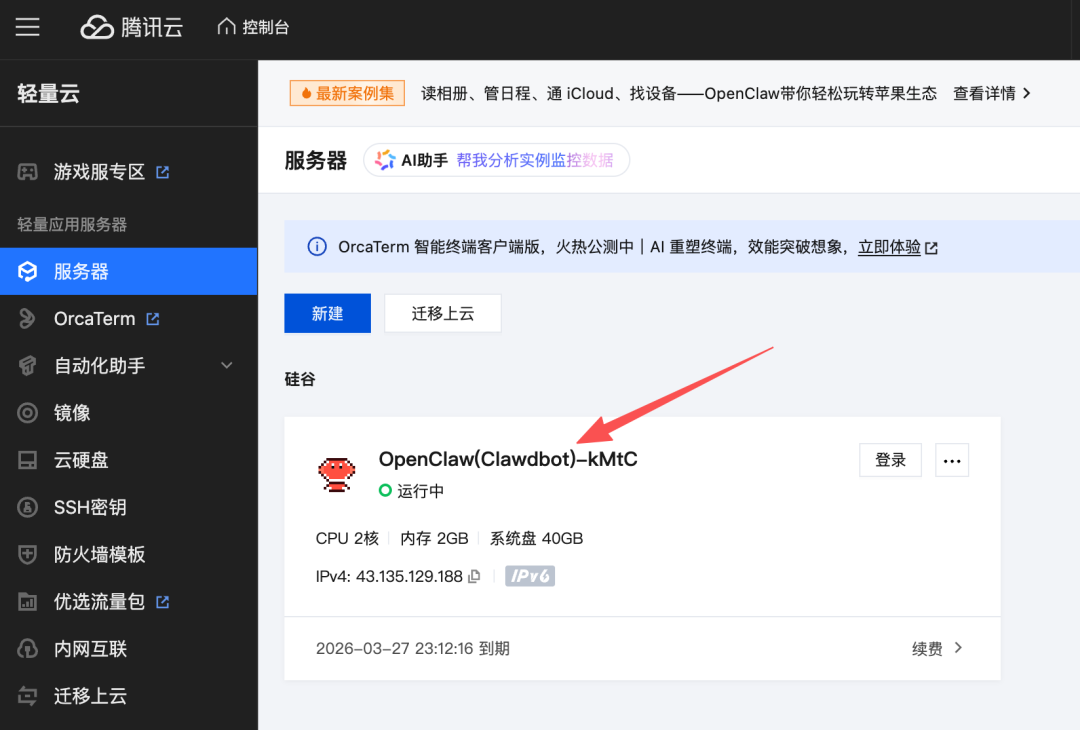Click the blue 新建 button

(x=327, y=313)
